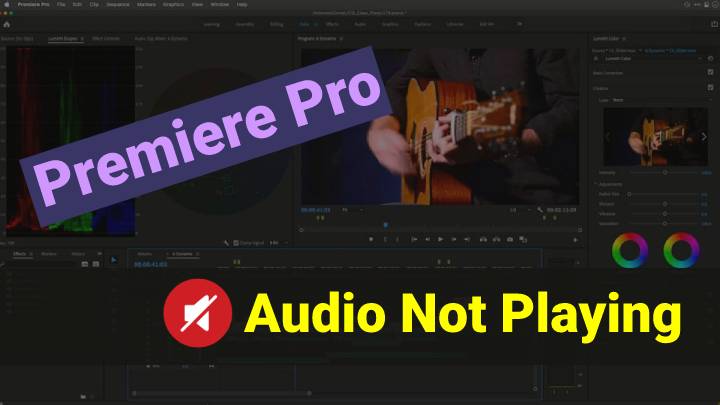Image resolution: width=720 pixels, height=405 pixels.
Task: Add a marker in the Program monitor
Action: click(371, 239)
